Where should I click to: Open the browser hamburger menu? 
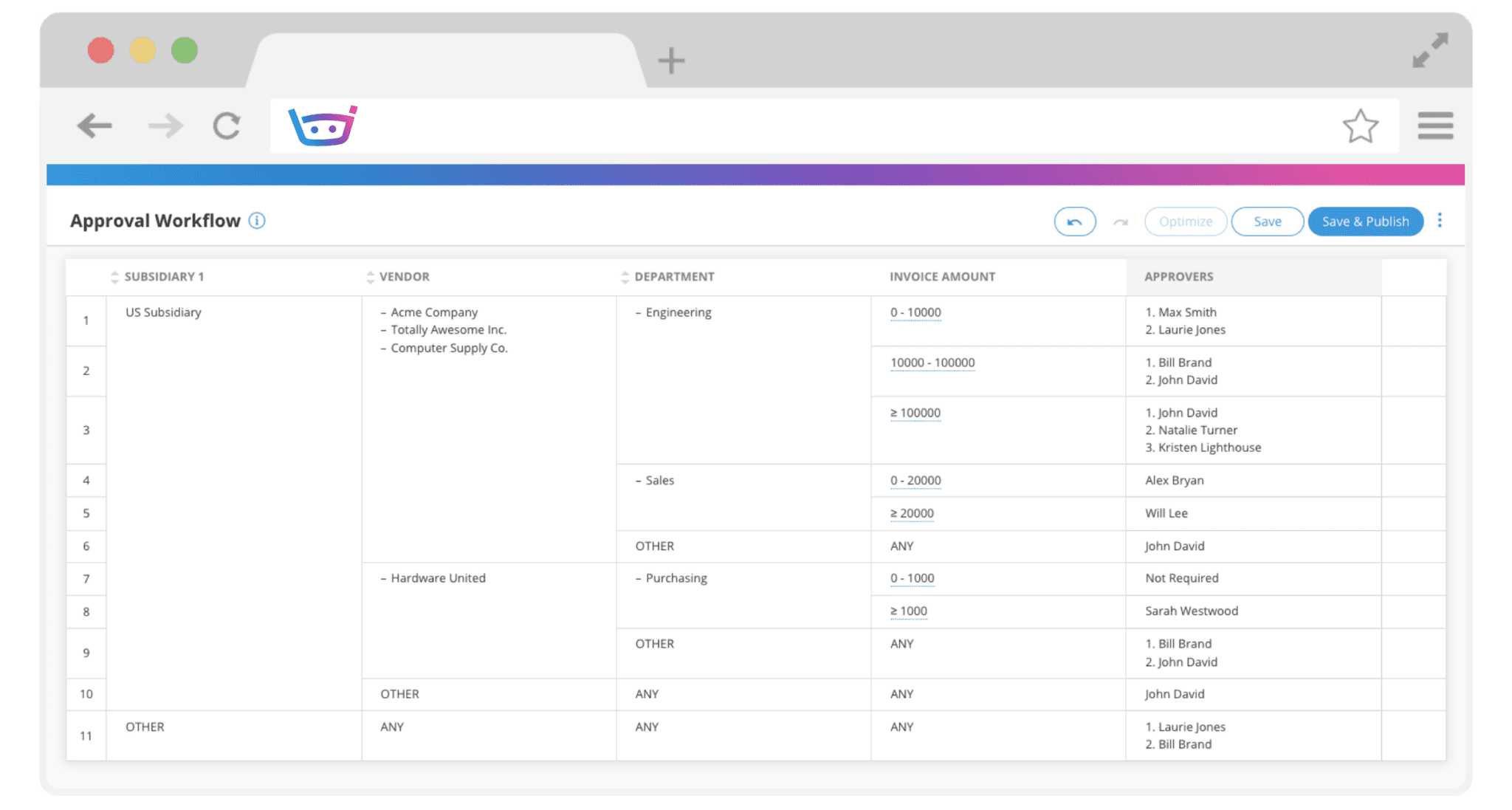point(1435,126)
